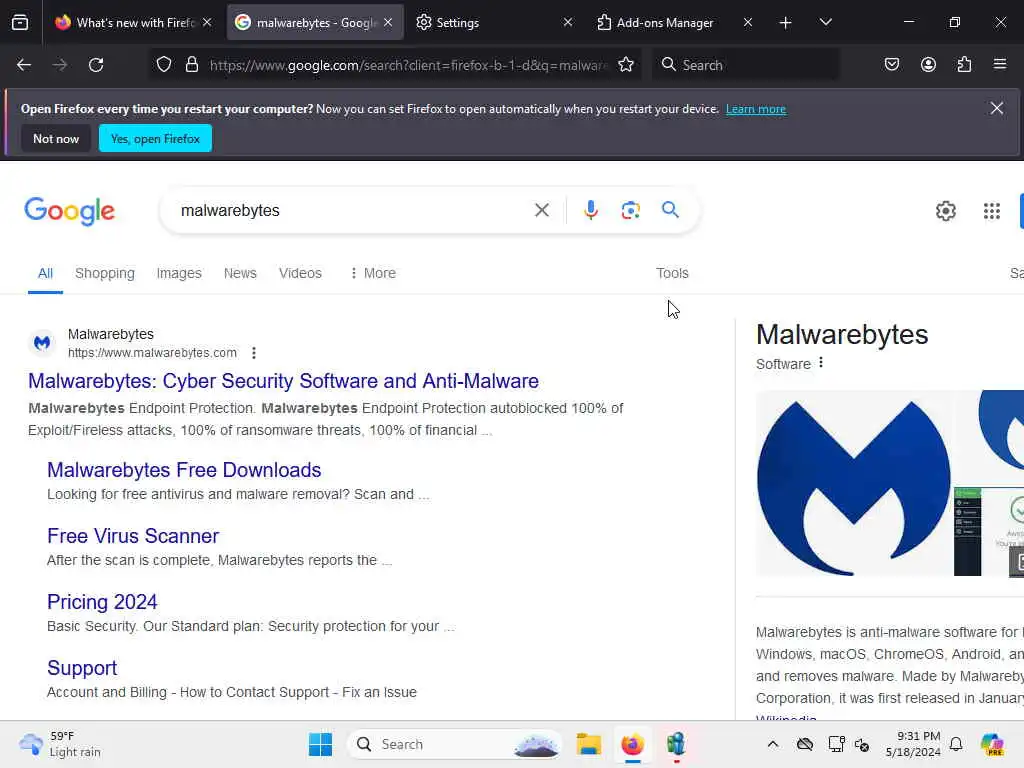This screenshot has height=768, width=1024.
Task: Select the Shopping results tab
Action: pyautogui.click(x=104, y=273)
